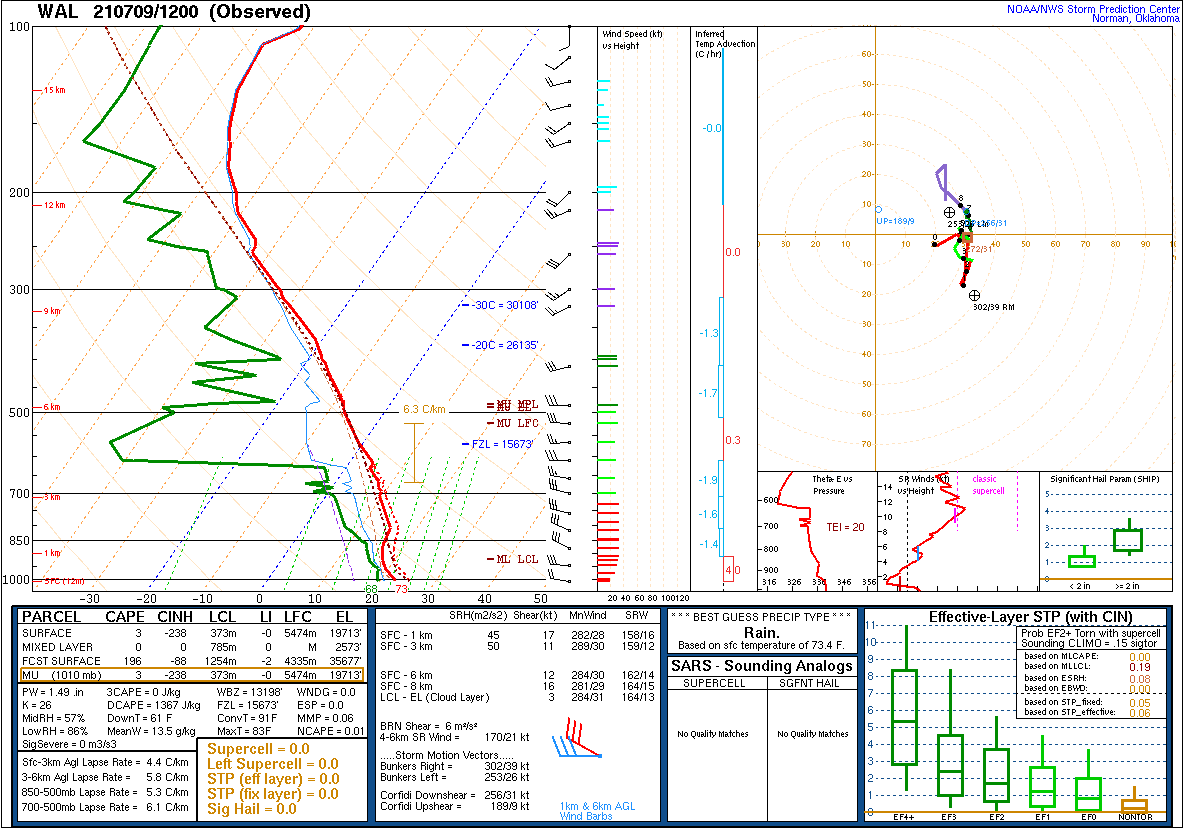Click the "Corfidi Upshear = 189/9 kt" line
Screen dimensions: 1183x828
click(454, 805)
